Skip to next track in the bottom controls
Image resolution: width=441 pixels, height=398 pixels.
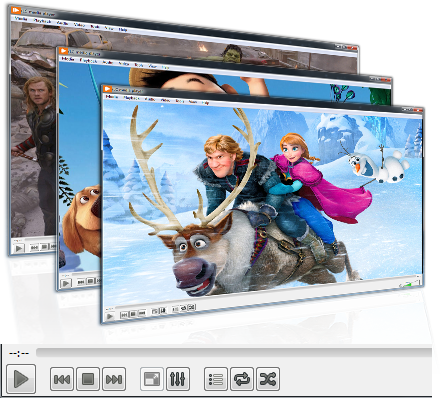pos(114,379)
